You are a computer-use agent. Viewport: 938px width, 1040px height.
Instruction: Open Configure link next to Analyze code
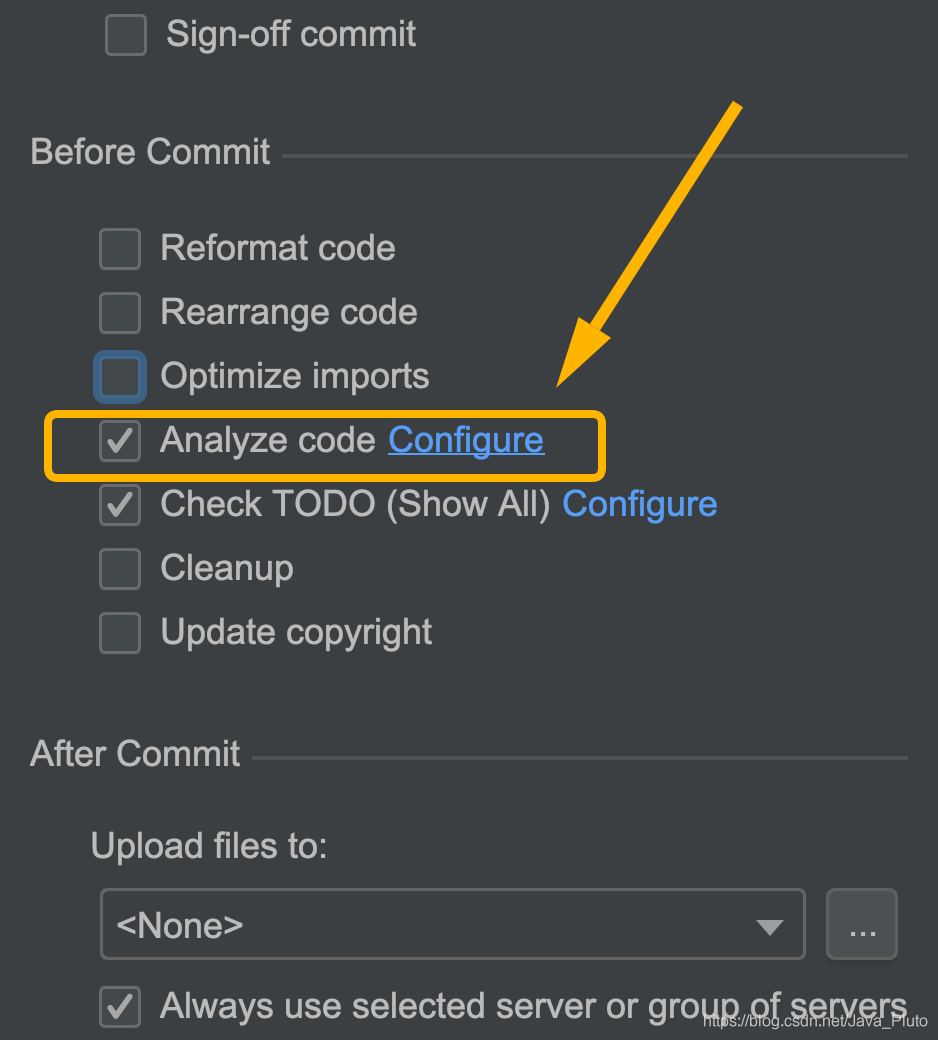(466, 440)
